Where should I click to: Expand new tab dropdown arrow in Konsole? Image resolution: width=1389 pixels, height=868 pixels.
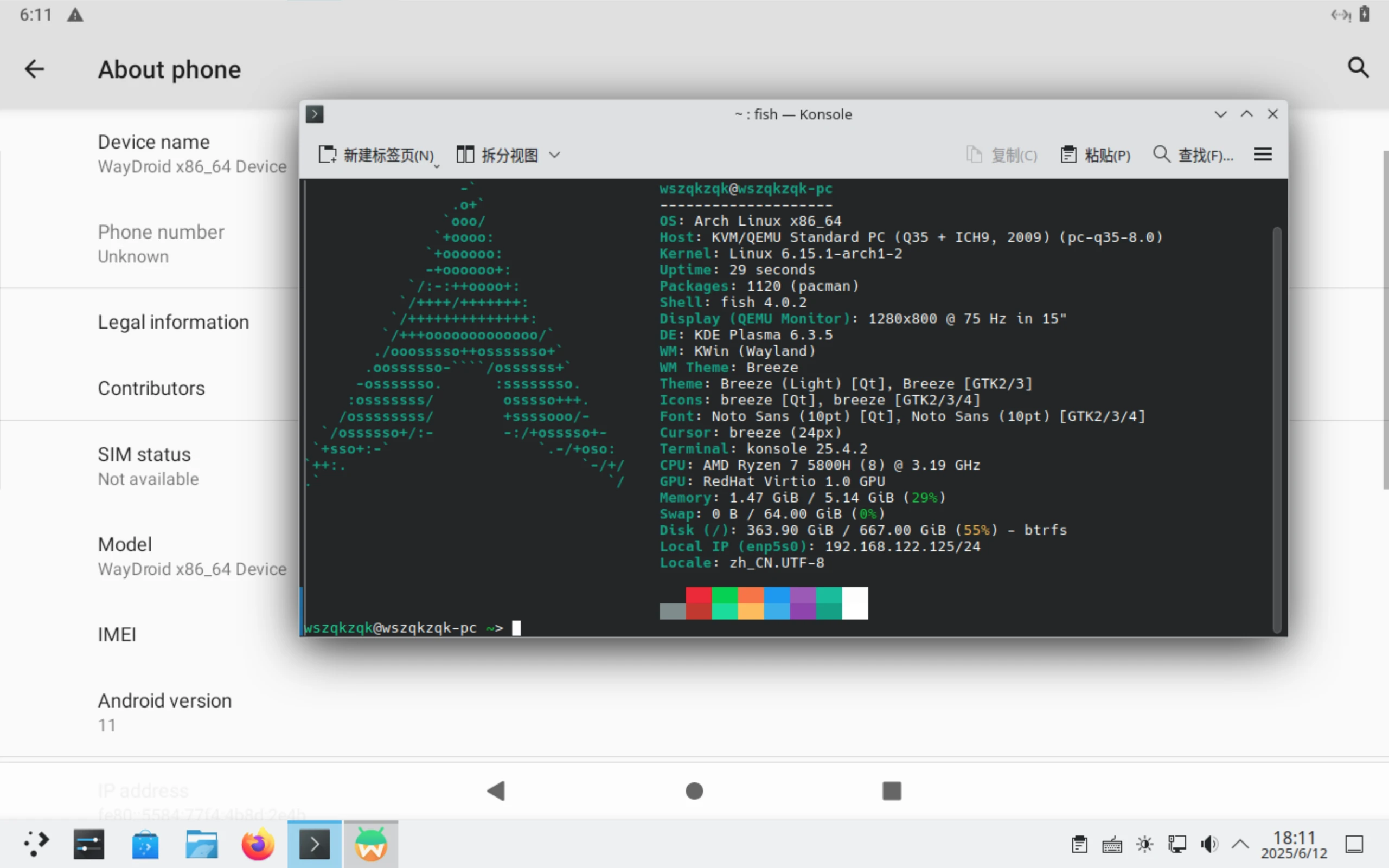[438, 166]
